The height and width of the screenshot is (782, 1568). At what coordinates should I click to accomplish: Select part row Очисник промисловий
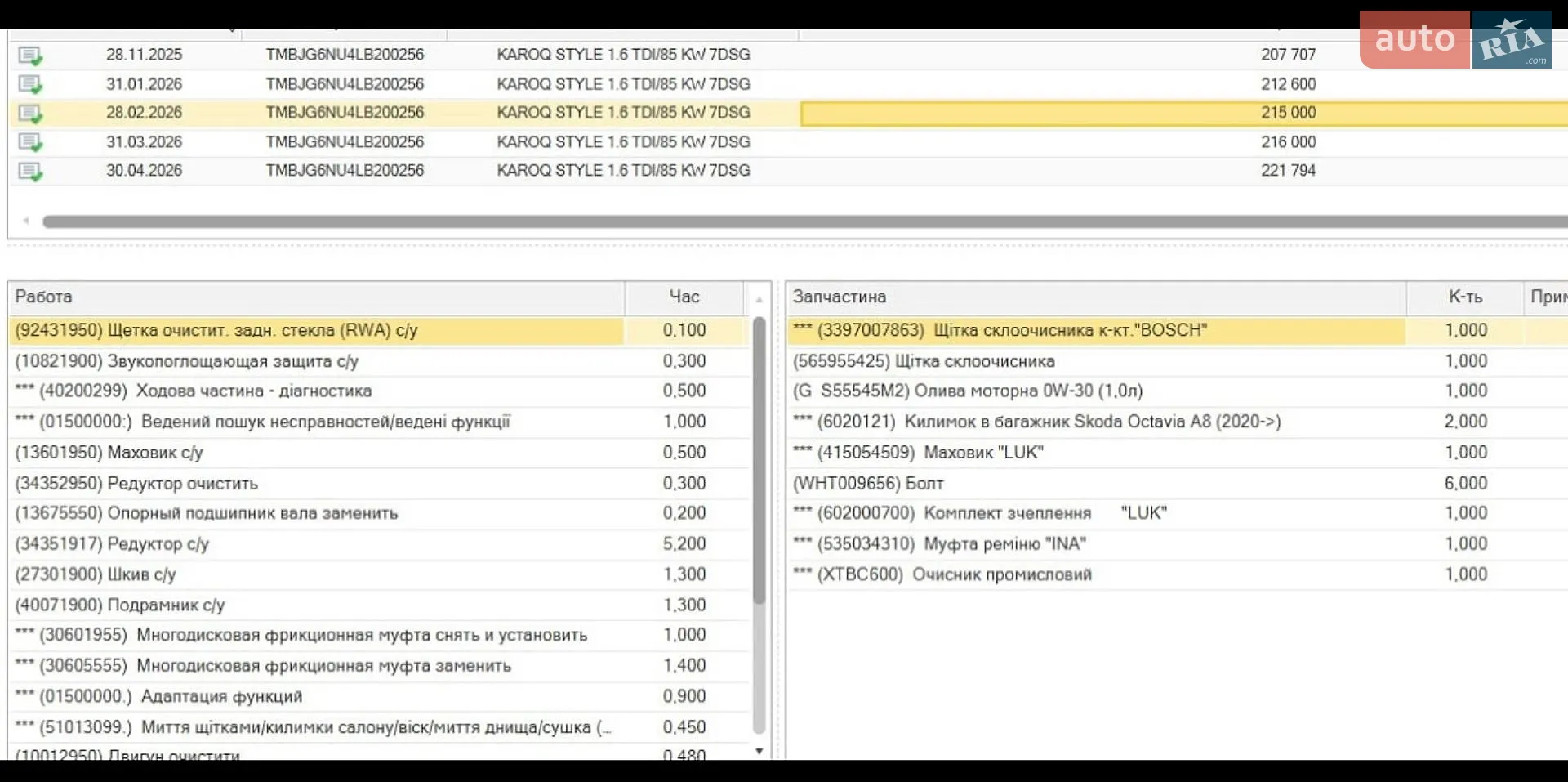[x=1178, y=574]
